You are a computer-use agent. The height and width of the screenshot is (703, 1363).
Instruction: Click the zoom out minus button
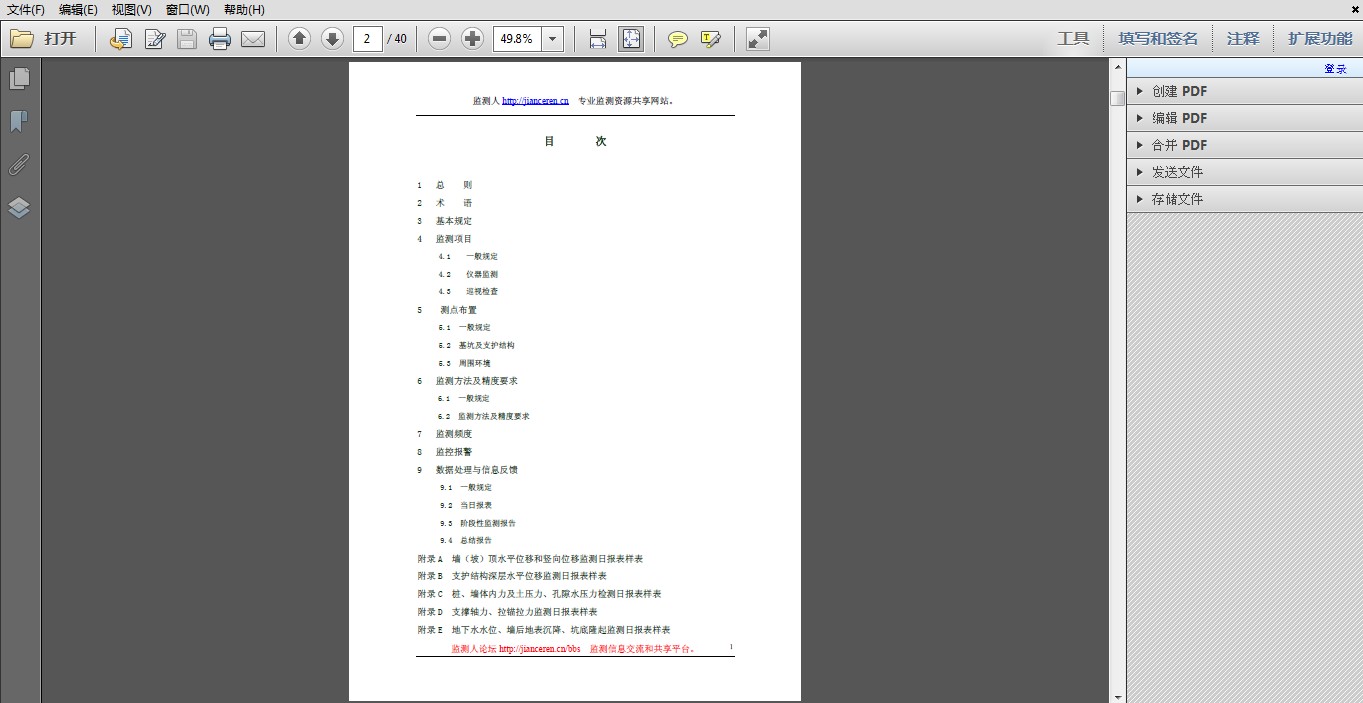coord(439,39)
